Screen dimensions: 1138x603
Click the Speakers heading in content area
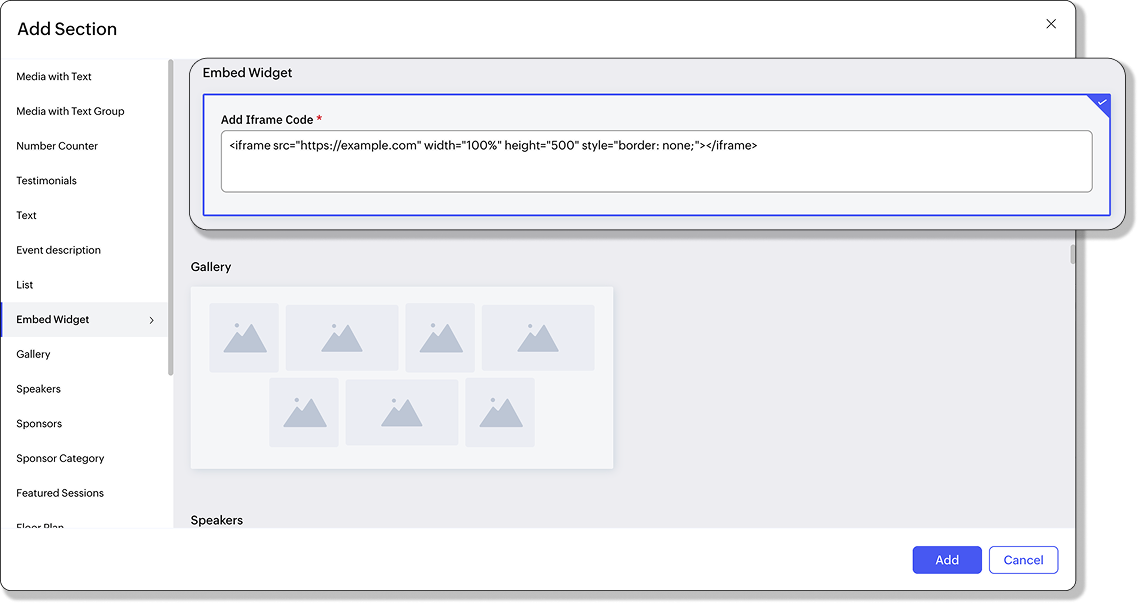coord(217,520)
